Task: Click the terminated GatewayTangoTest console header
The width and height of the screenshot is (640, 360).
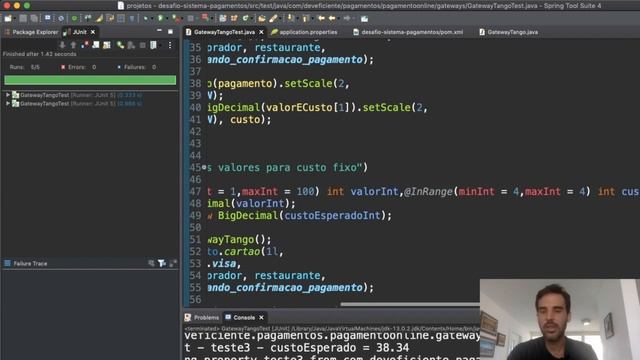Action: 332,329
